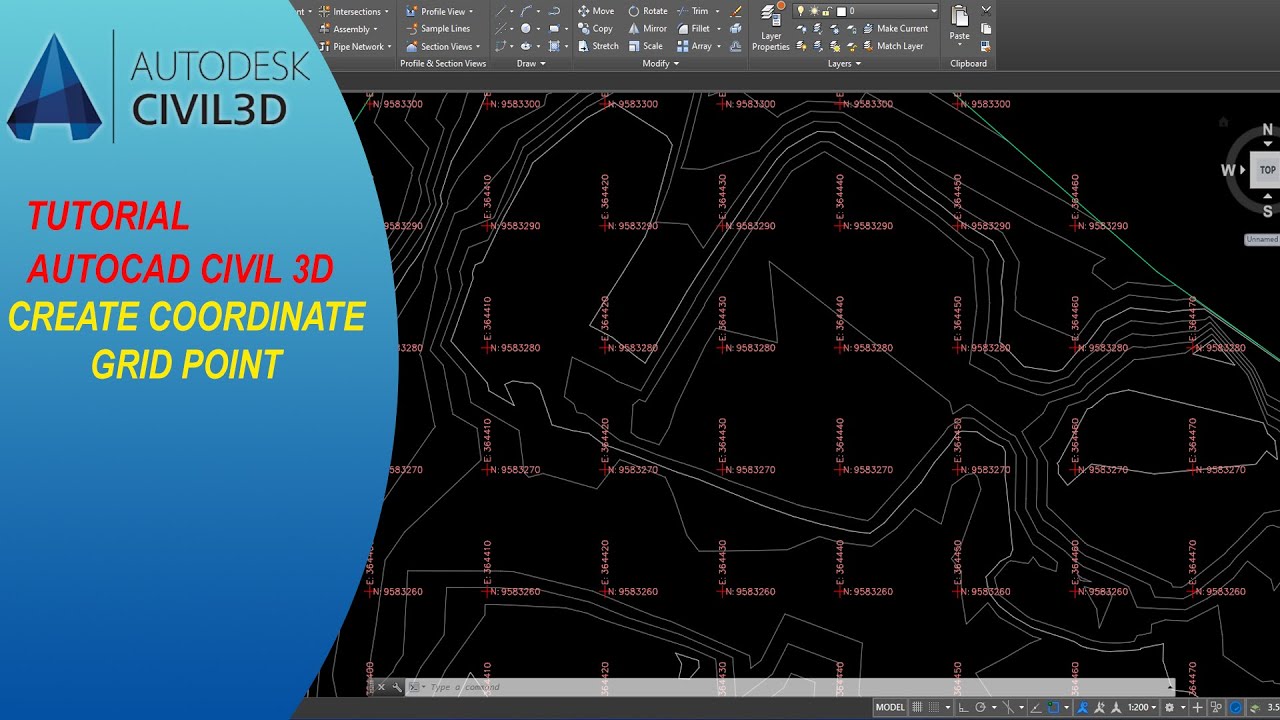Expand the Paste options arrow
Image resolution: width=1280 pixels, height=720 pixels.
(959, 45)
